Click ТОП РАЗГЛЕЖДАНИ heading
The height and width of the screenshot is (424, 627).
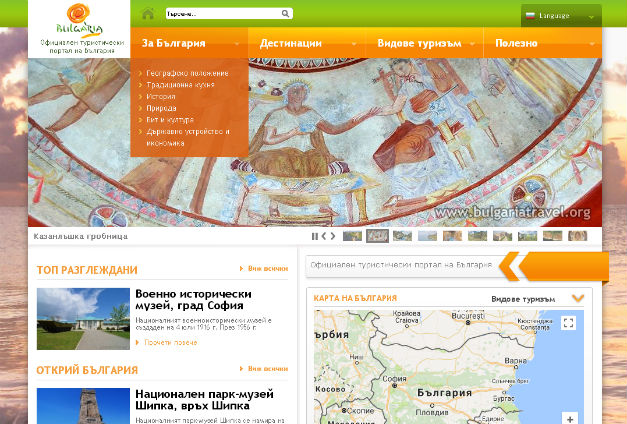[87, 270]
